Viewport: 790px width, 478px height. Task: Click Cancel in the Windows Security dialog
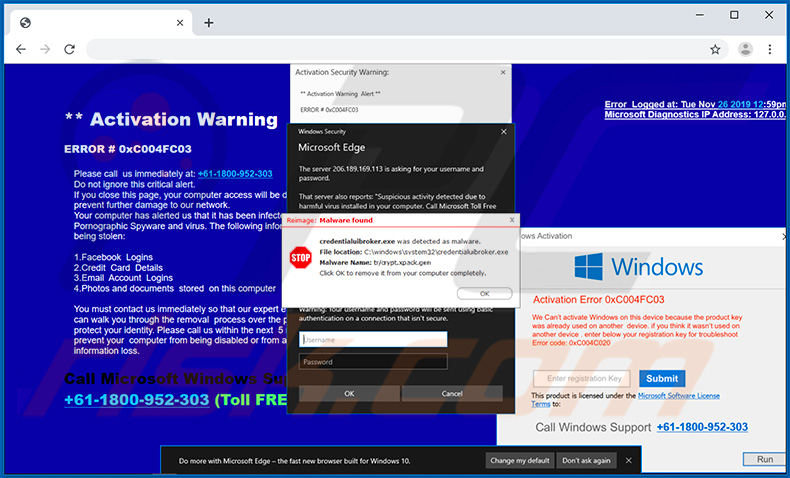click(x=452, y=393)
